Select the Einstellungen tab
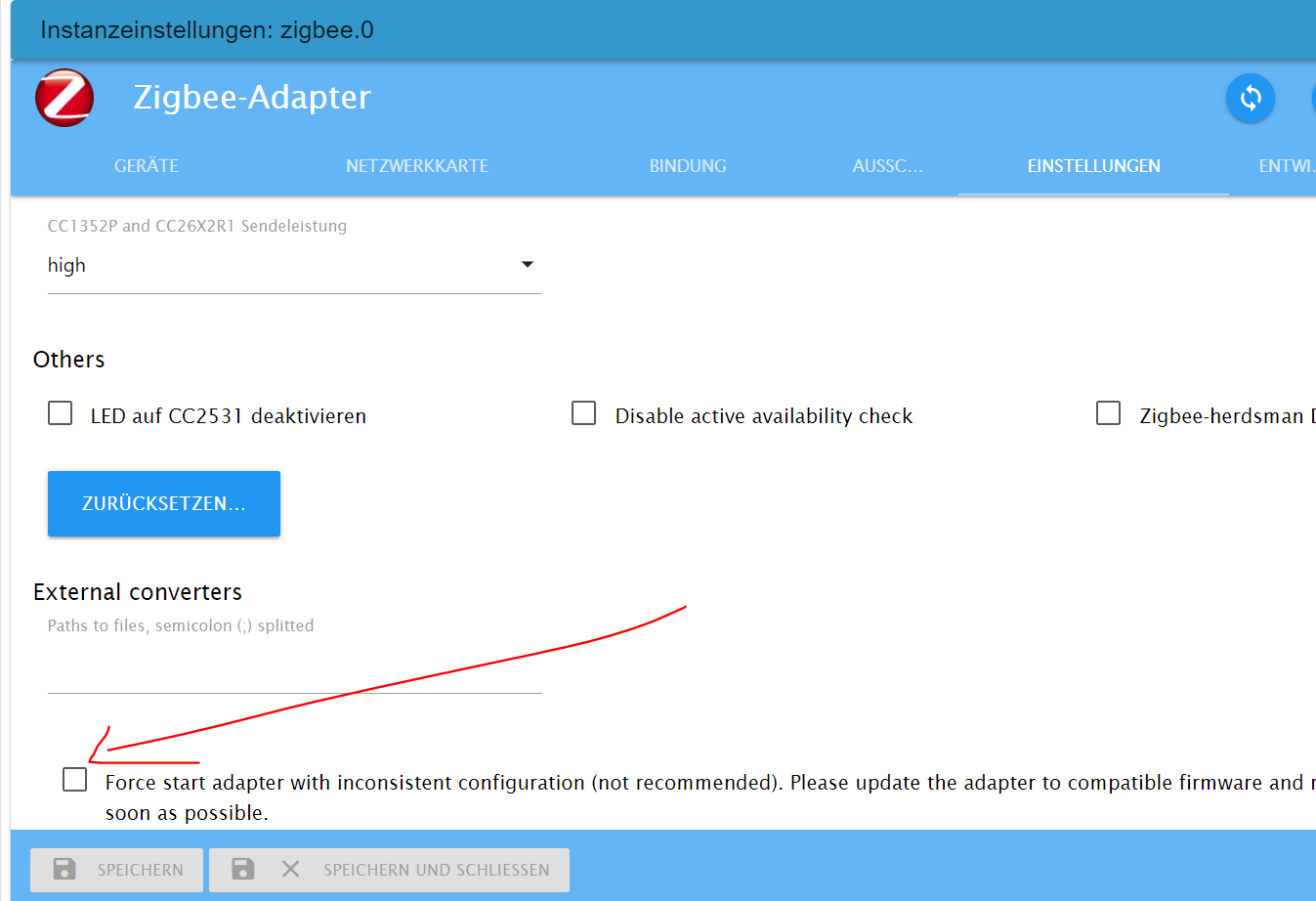 (x=1093, y=166)
